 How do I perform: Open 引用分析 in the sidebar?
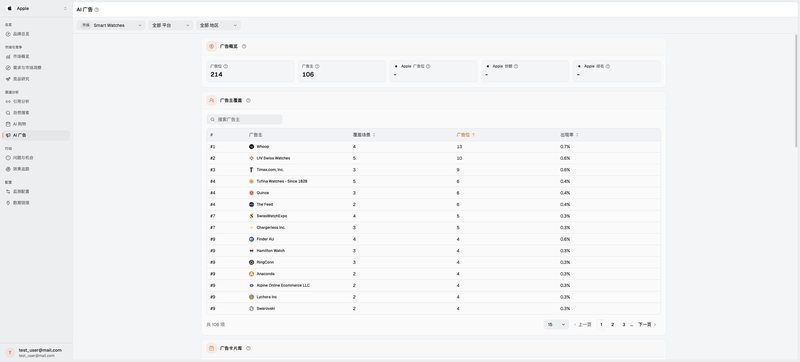tap(36, 101)
